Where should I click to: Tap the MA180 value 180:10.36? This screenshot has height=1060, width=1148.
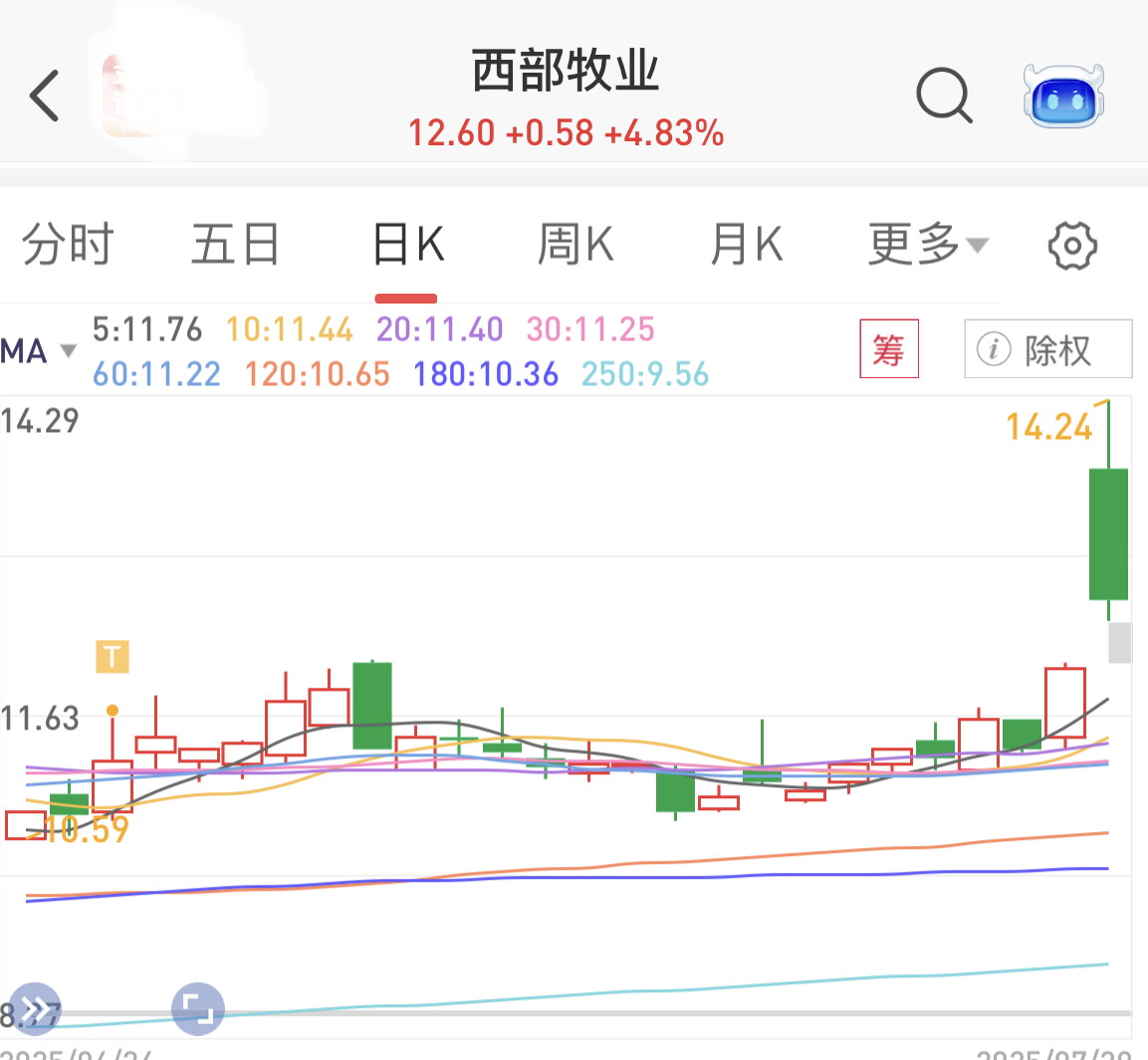tap(486, 374)
